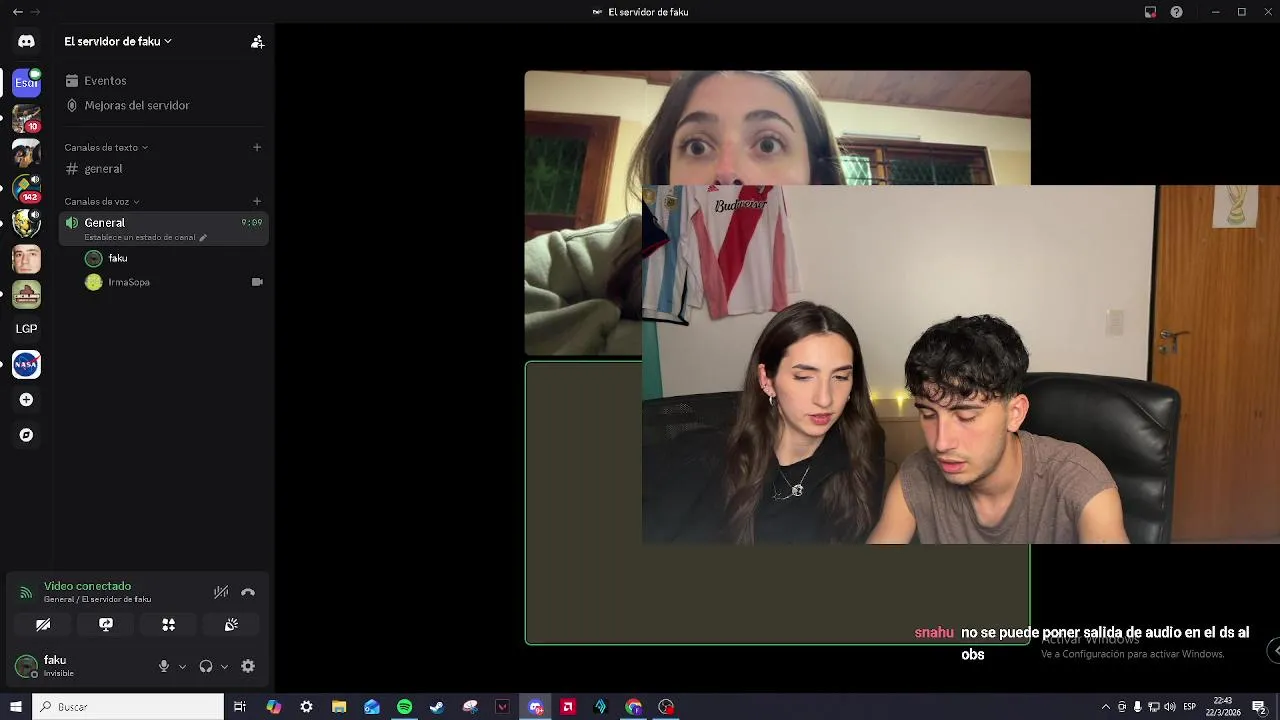Open microphone input options arrow
This screenshot has height=720, width=1280.
[x=182, y=666]
